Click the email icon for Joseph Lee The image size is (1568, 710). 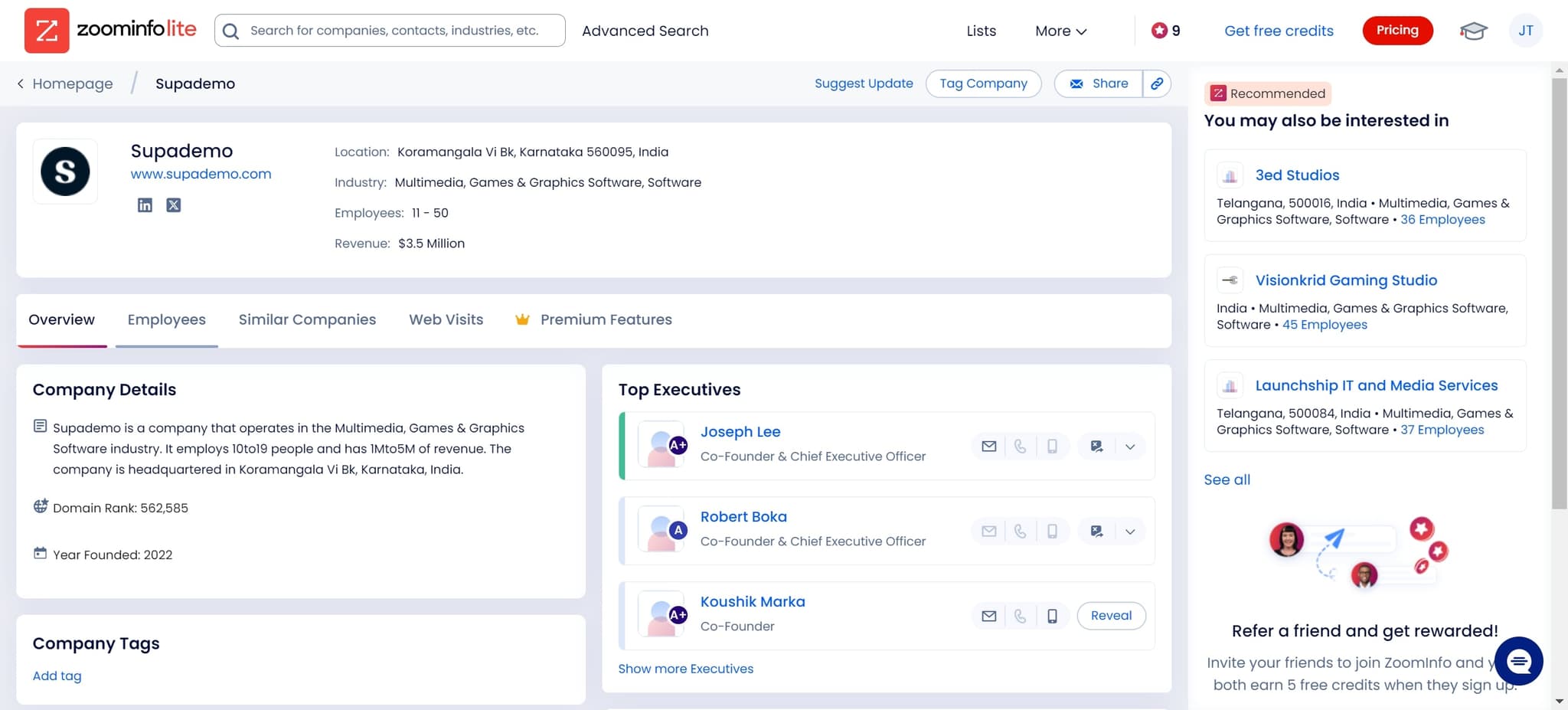point(988,446)
